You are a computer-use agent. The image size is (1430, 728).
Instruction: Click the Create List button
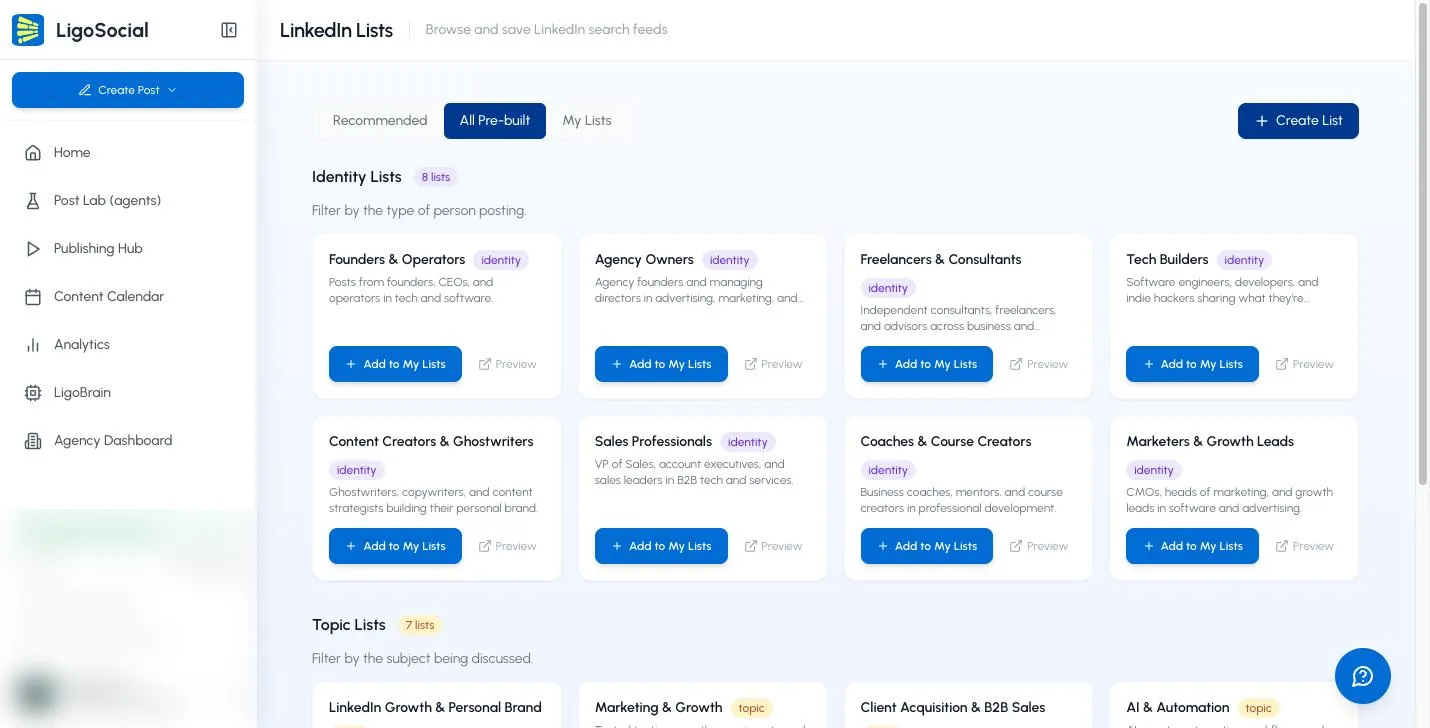(x=1298, y=120)
